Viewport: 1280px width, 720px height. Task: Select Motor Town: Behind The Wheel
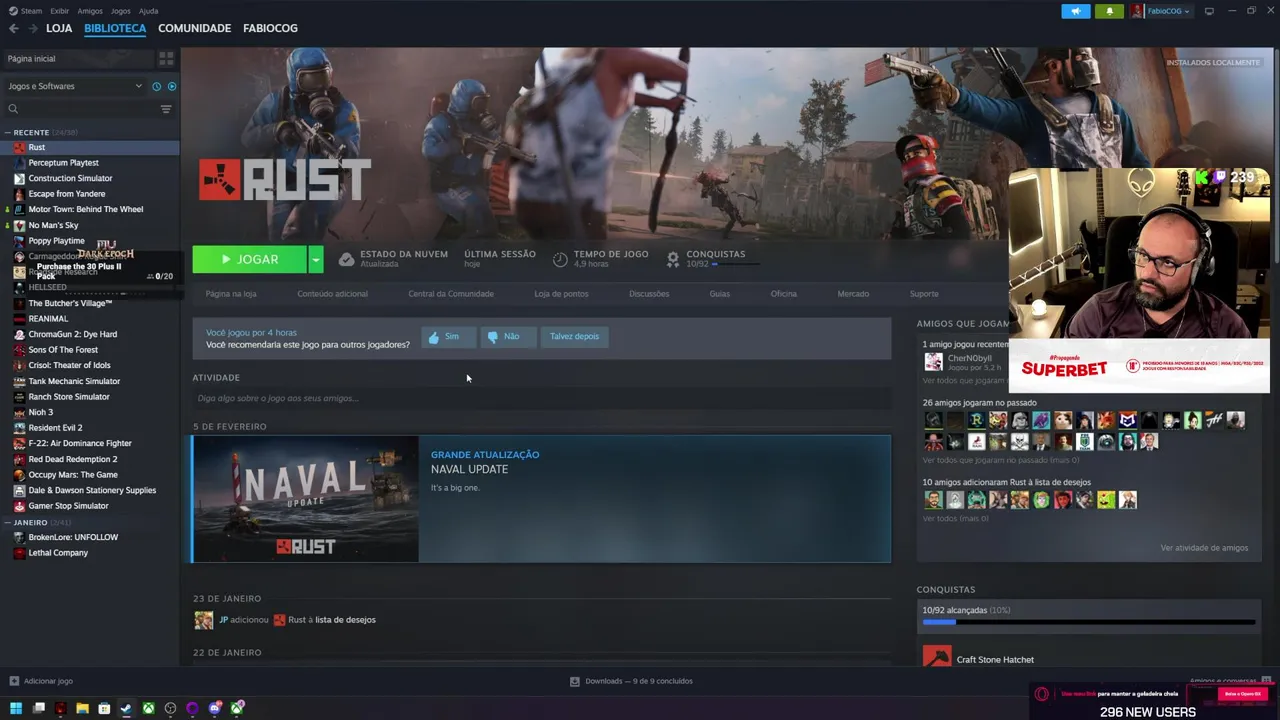pyautogui.click(x=86, y=209)
